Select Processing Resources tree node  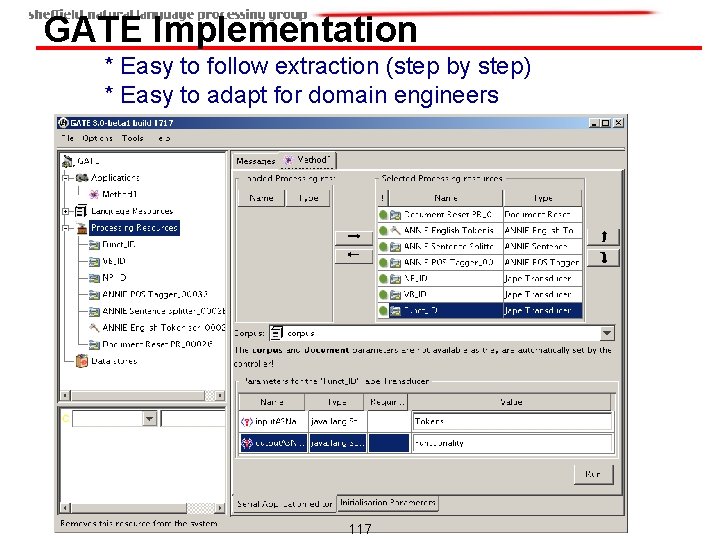pyautogui.click(x=134, y=228)
